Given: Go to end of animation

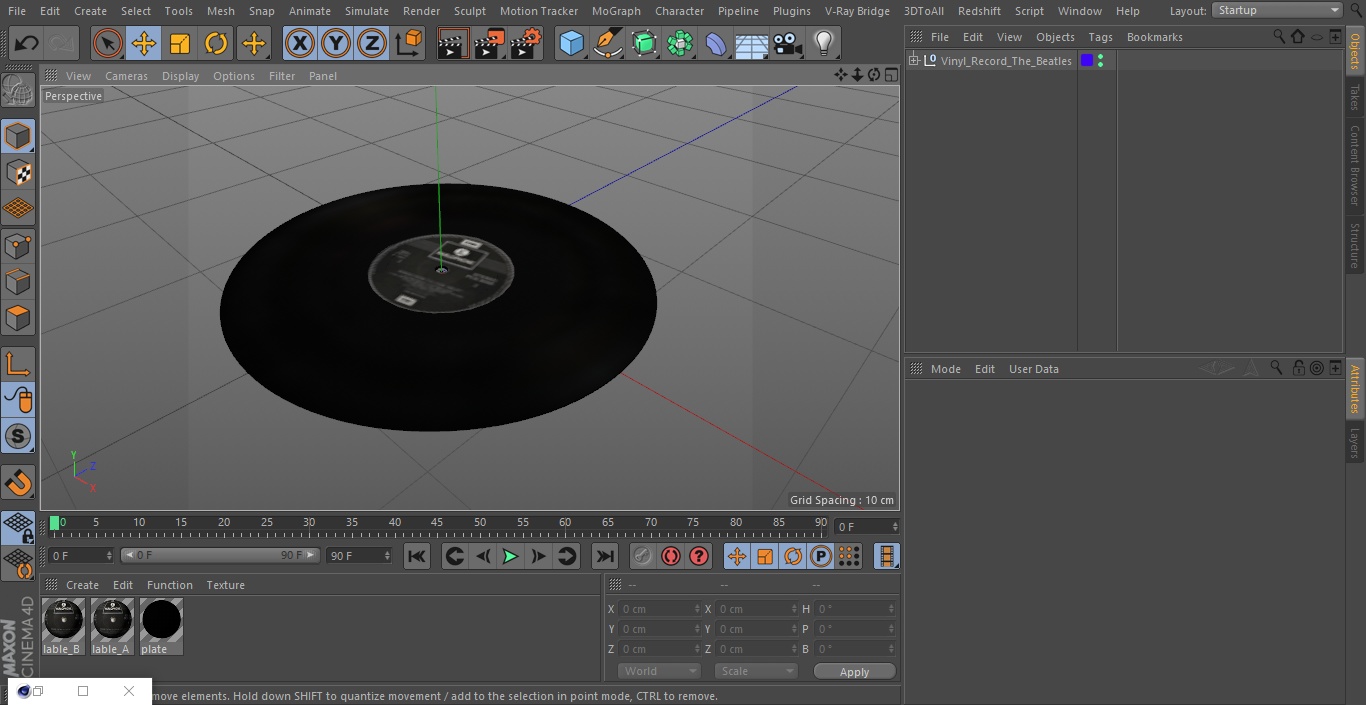Looking at the screenshot, I should click(604, 556).
